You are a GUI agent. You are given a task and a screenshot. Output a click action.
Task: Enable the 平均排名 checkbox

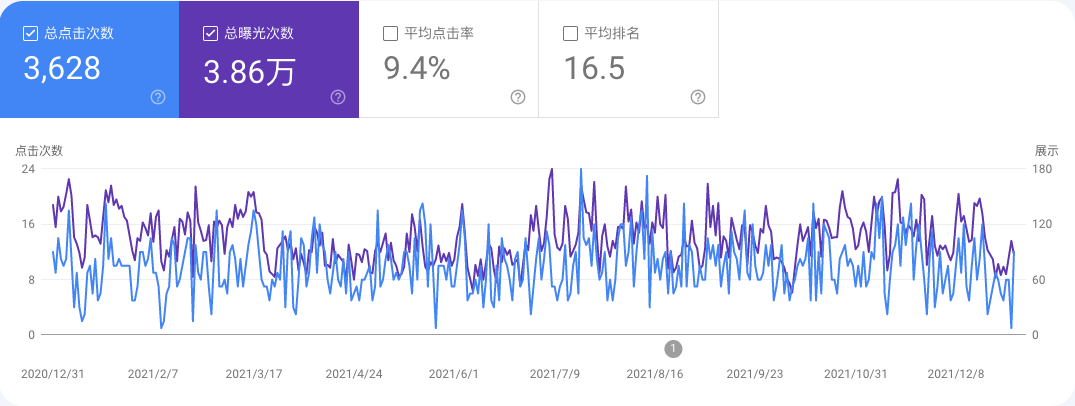(570, 33)
